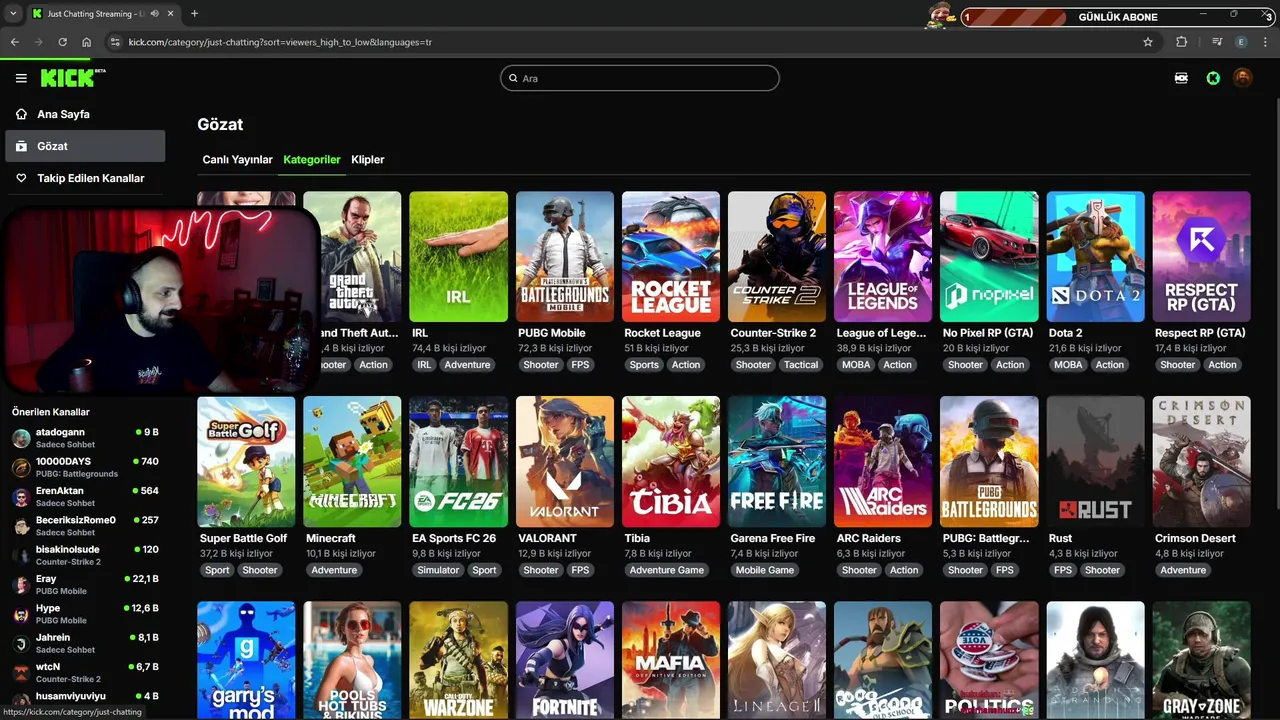
Task: Open the ARC Raiders category cover
Action: pos(883,462)
